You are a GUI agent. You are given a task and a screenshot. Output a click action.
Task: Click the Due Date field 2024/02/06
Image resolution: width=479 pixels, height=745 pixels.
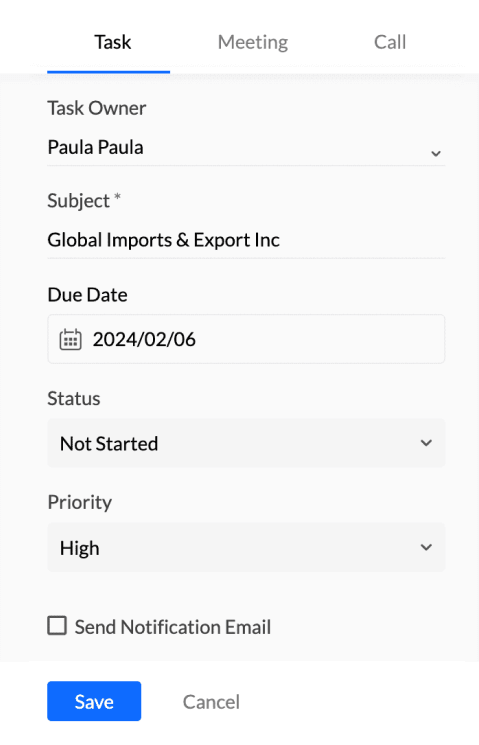[246, 339]
